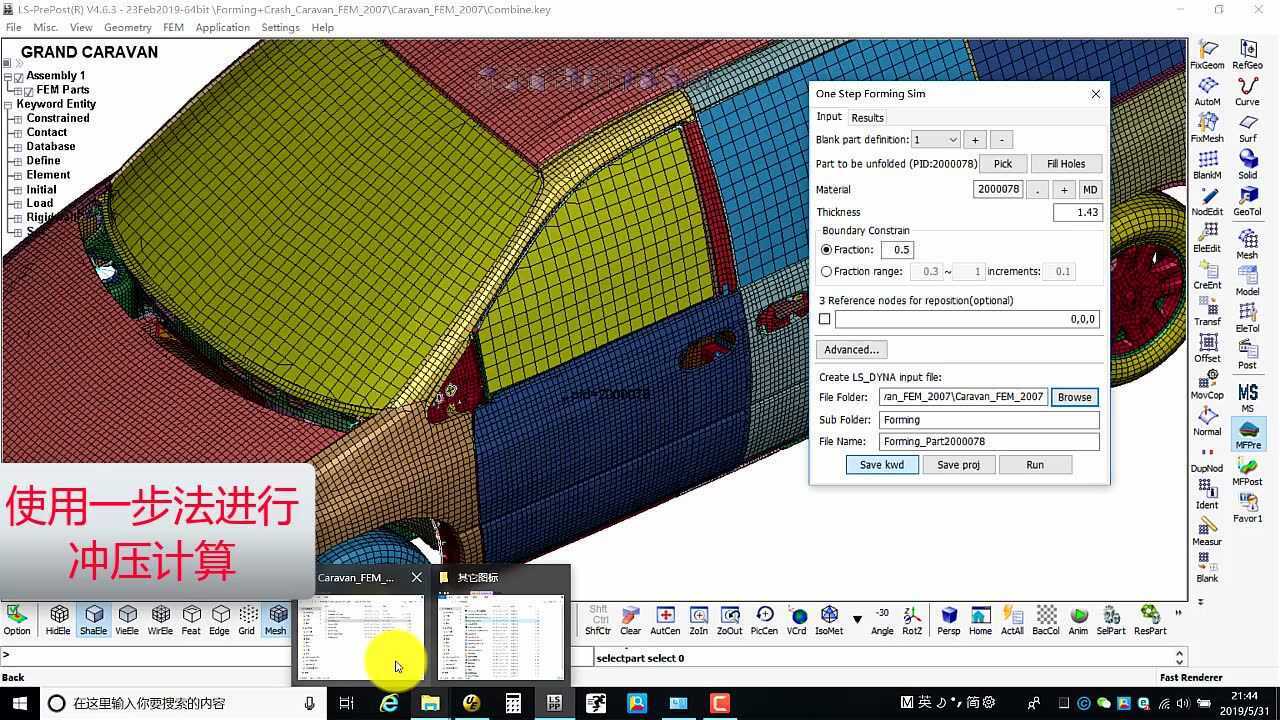This screenshot has height=720, width=1280.
Task: Select the Fraction range radio button
Action: 826,271
